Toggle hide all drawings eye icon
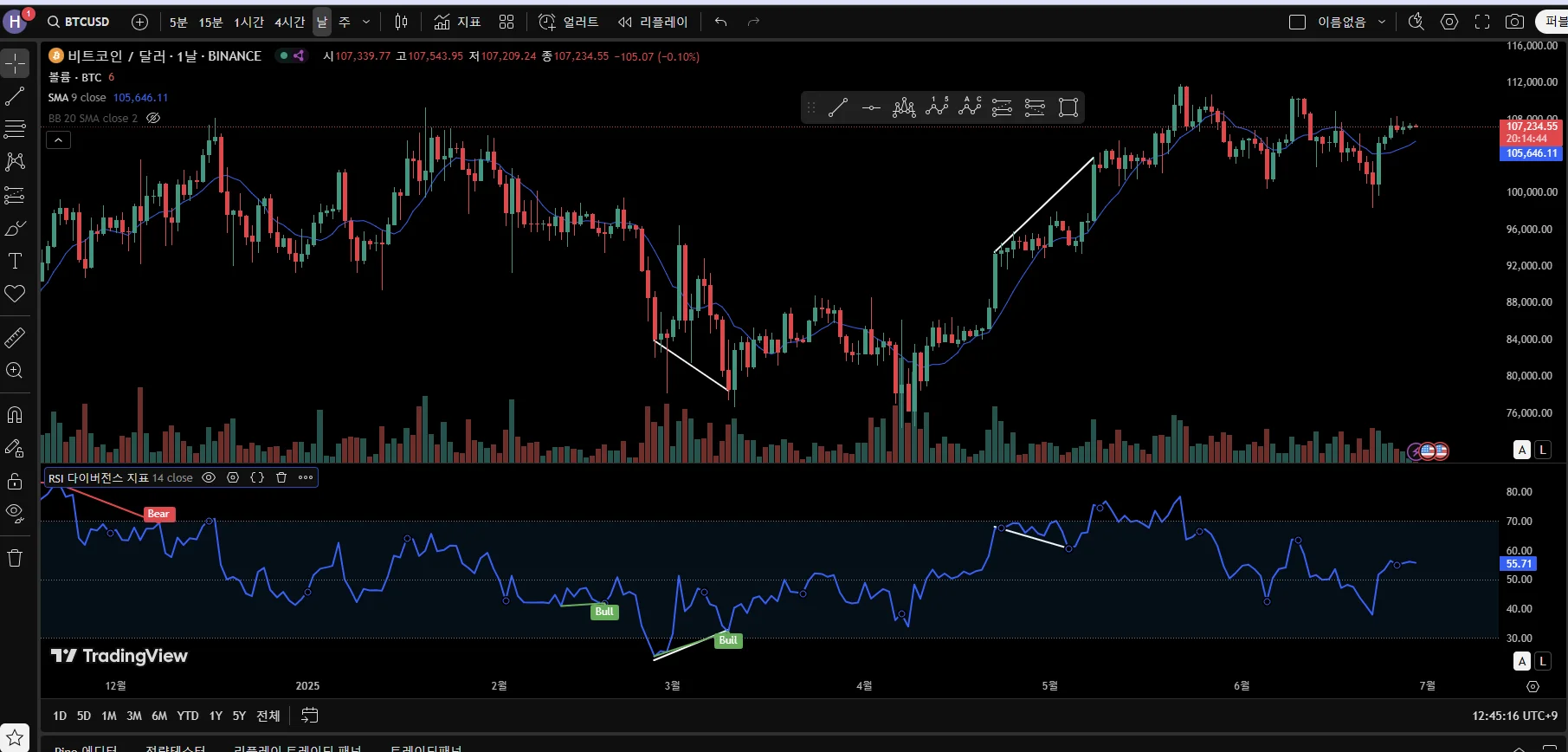 (15, 514)
